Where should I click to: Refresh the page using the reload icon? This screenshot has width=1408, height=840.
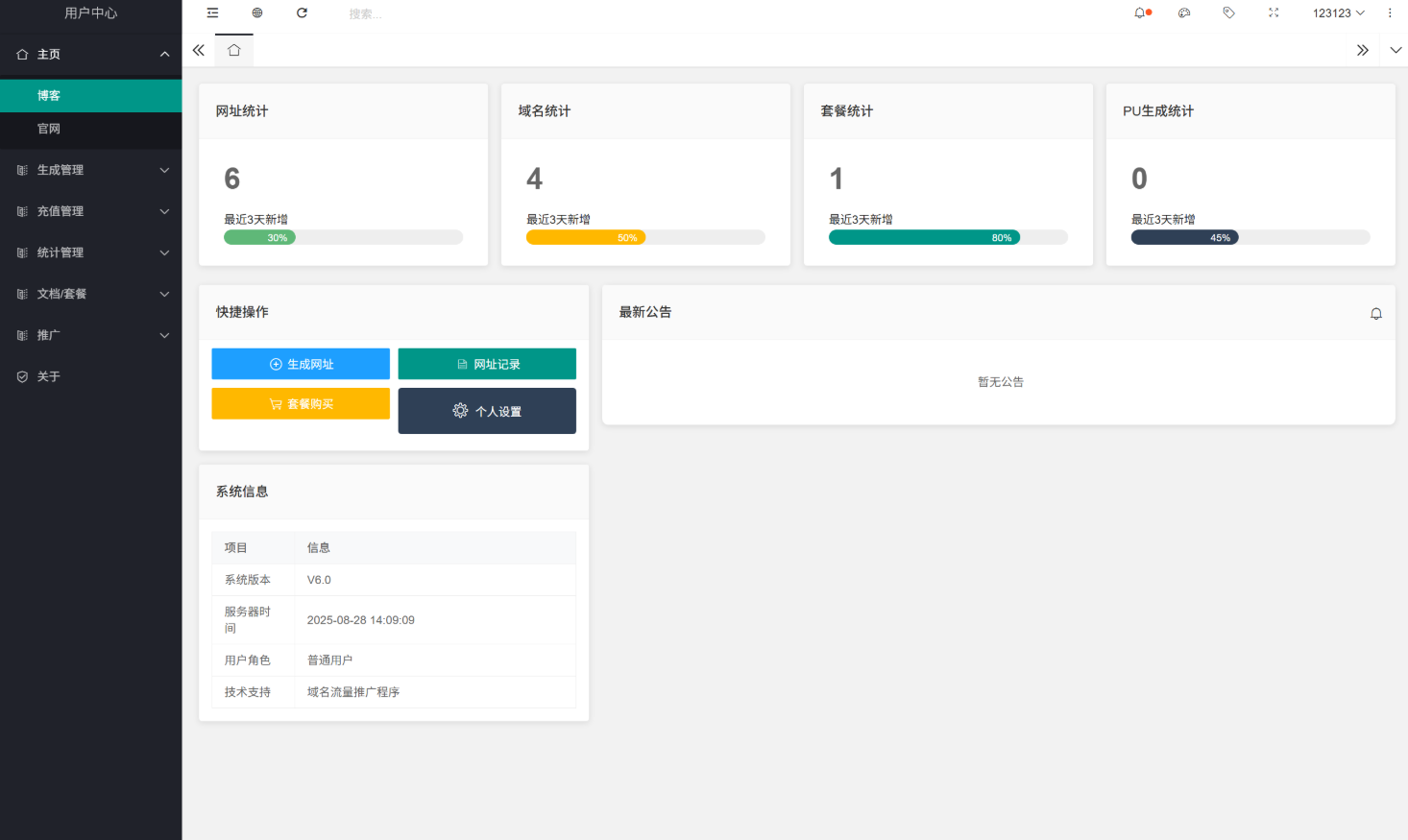(302, 13)
